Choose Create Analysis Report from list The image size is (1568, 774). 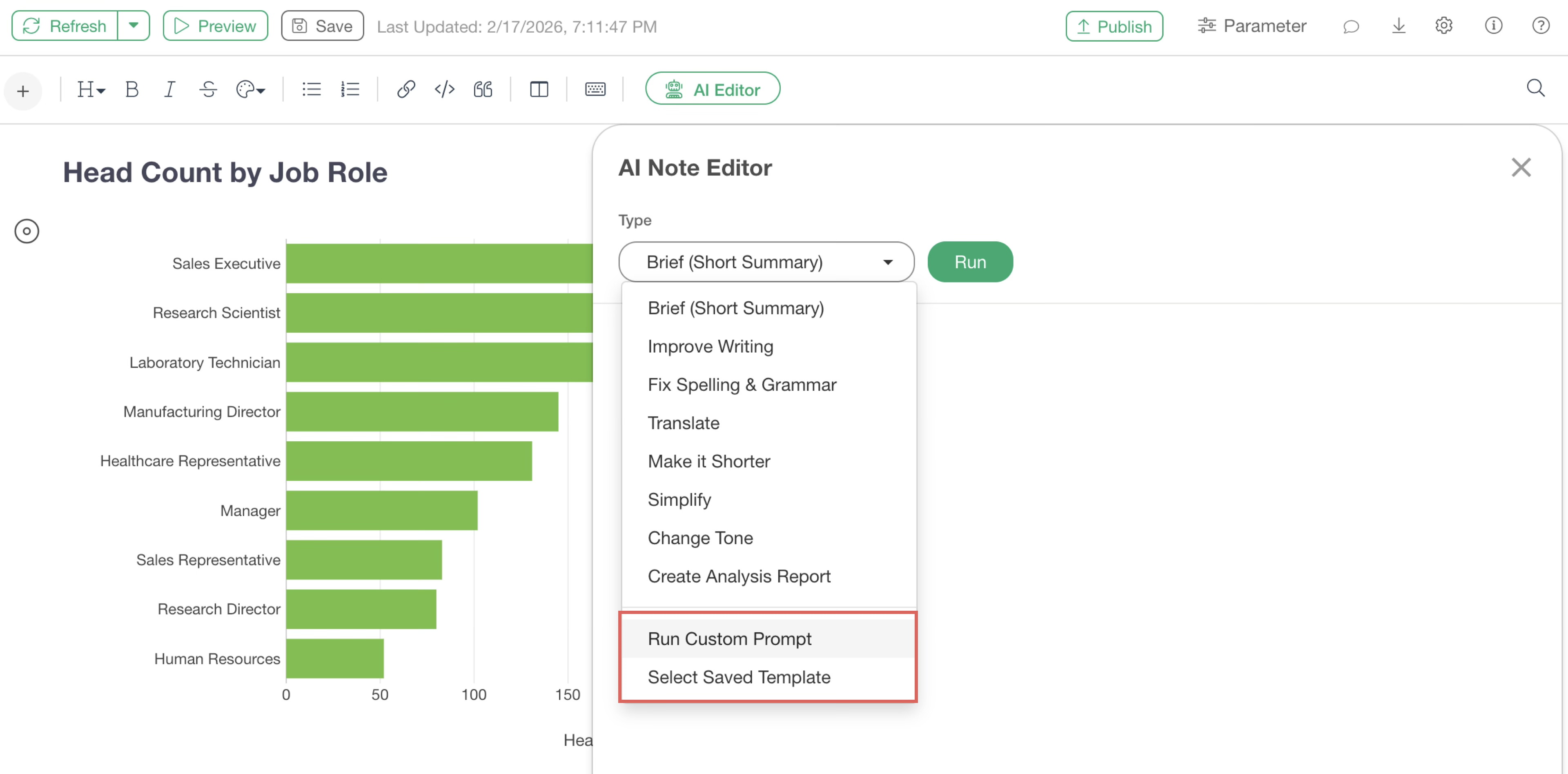738,576
